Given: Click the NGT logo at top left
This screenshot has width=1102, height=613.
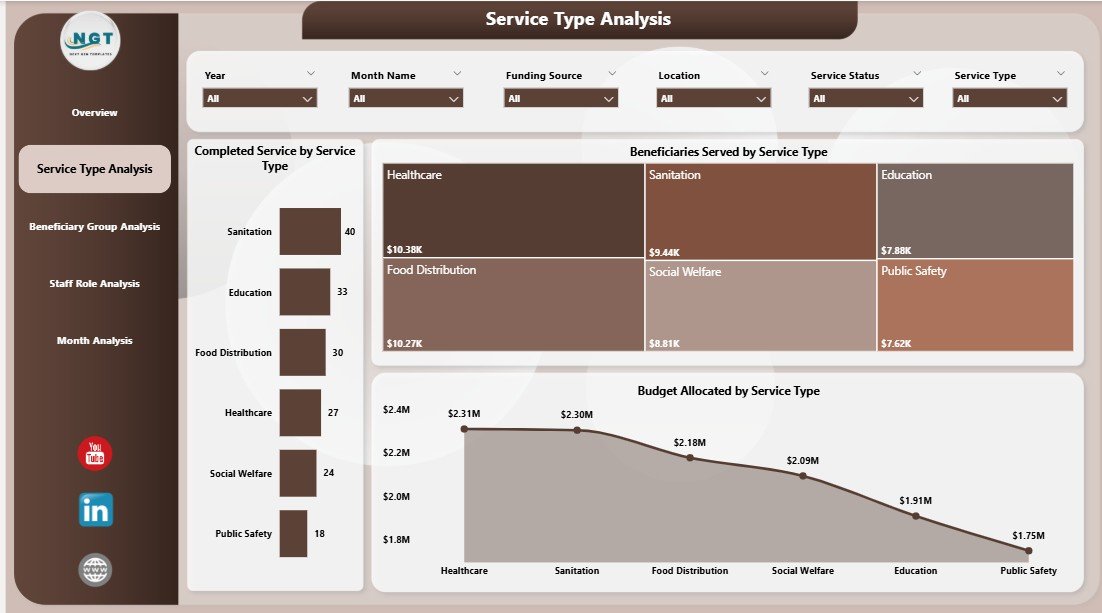Looking at the screenshot, I should point(91,41).
